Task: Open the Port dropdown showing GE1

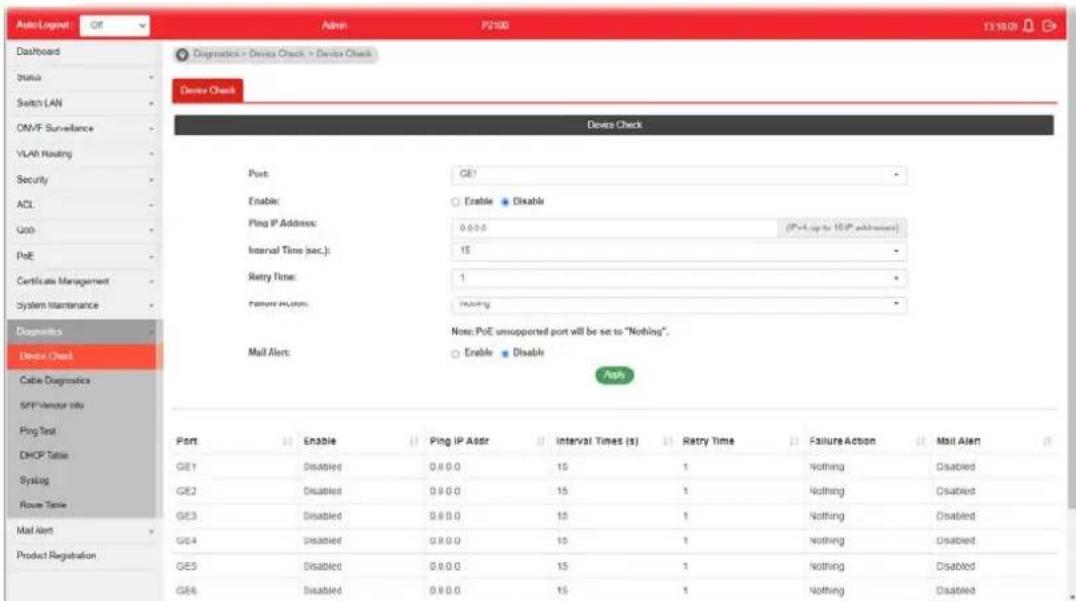Action: (x=679, y=175)
